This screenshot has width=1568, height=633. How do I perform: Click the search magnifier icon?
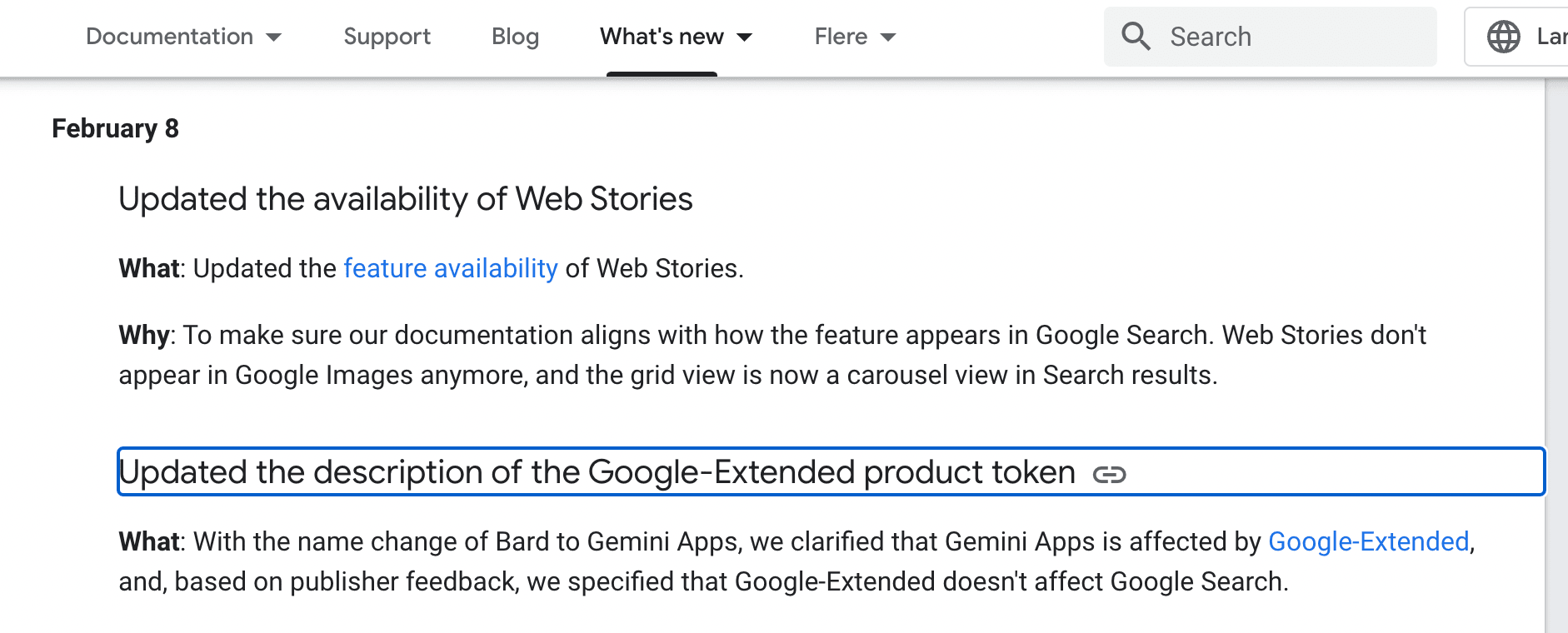[1135, 37]
